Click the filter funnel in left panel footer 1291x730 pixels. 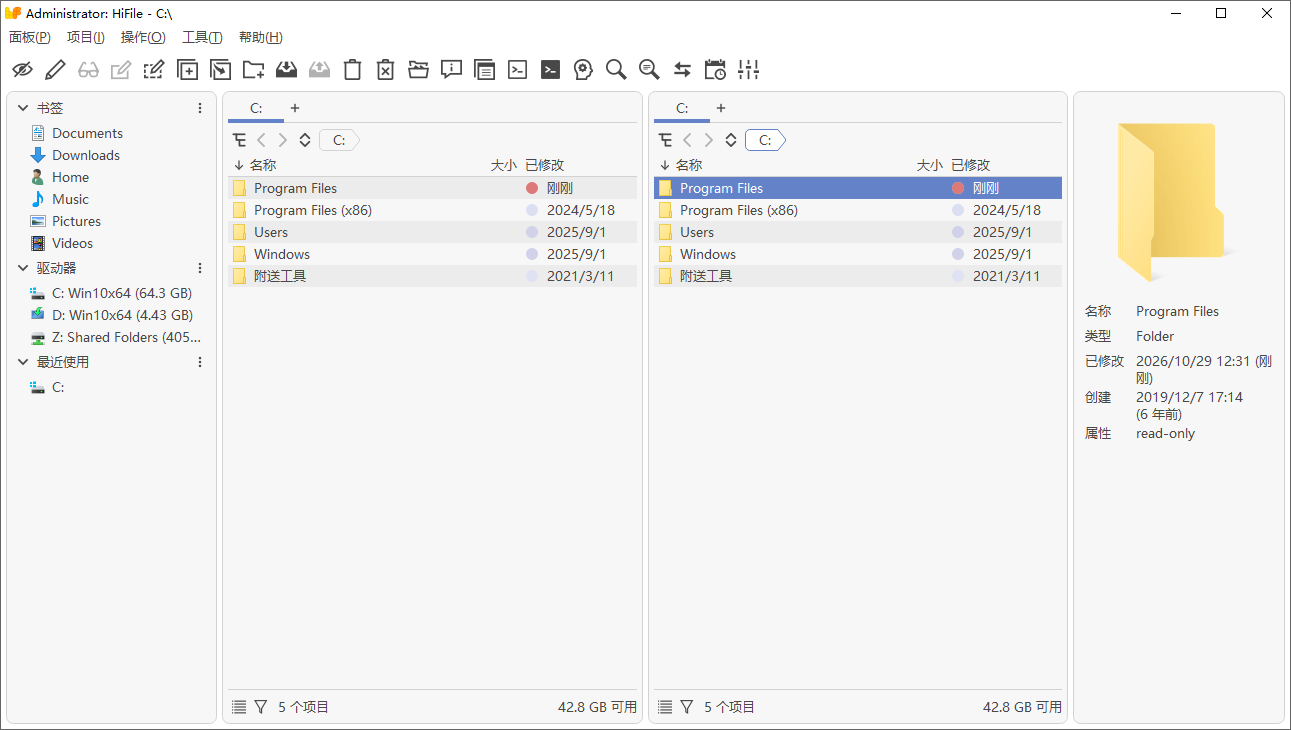261,707
